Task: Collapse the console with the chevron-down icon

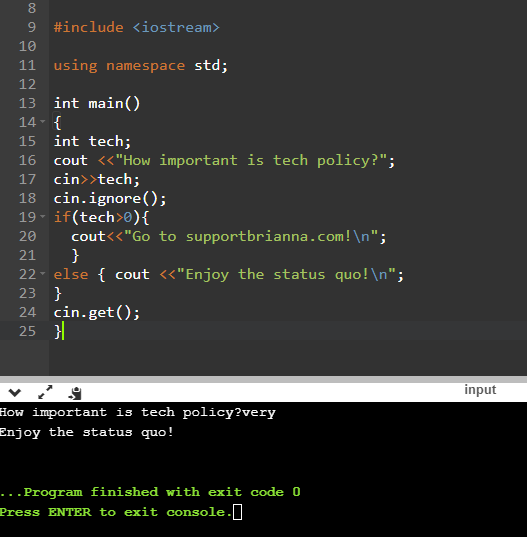Action: 15,392
